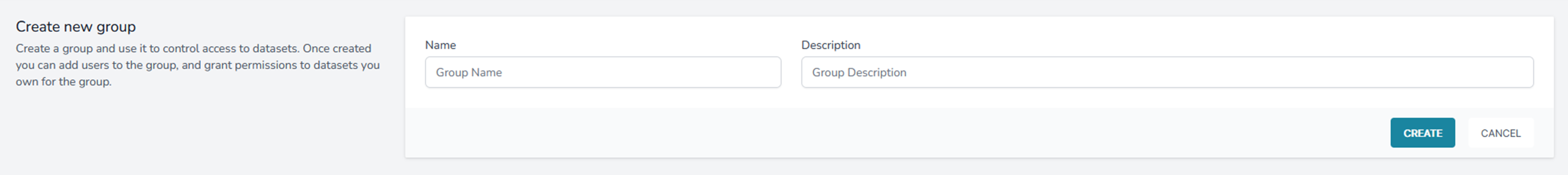Click CANCEL beside the CREATE button
The width and height of the screenshot is (1568, 175).
click(1500, 133)
